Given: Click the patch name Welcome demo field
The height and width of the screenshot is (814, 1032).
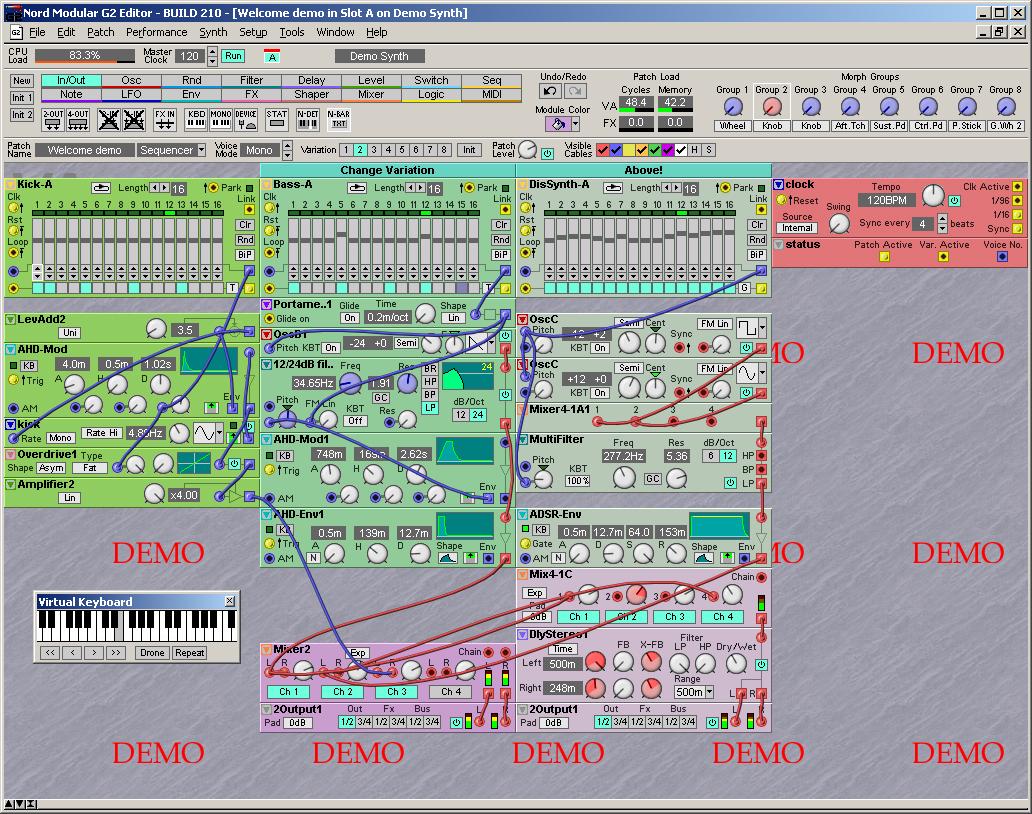Looking at the screenshot, I should (x=85, y=150).
